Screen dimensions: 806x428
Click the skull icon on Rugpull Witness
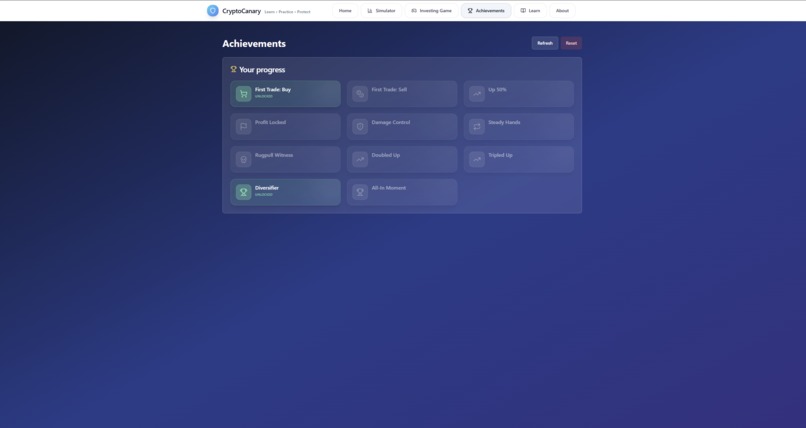[x=244, y=159]
